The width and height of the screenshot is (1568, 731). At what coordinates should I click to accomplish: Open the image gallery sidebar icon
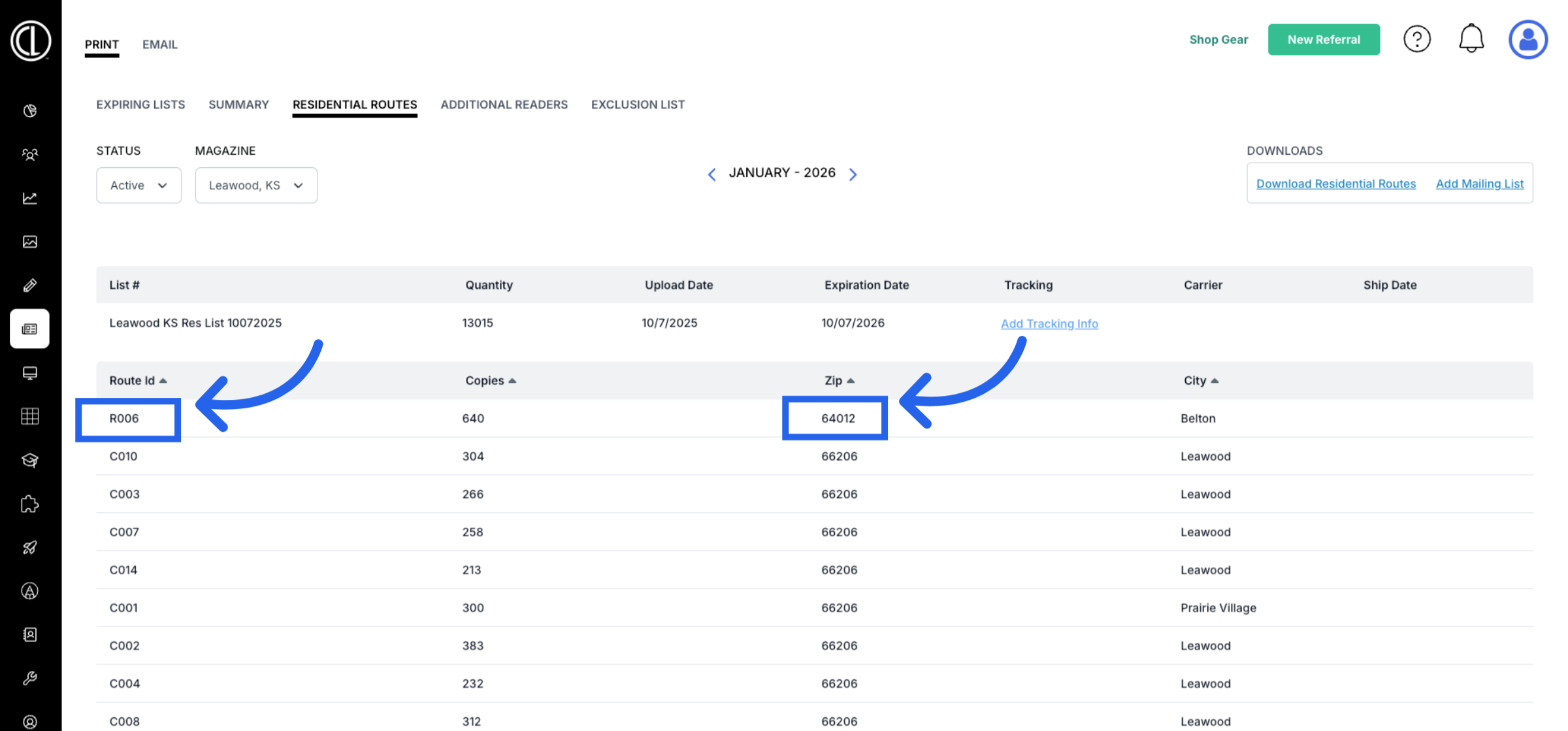click(30, 242)
